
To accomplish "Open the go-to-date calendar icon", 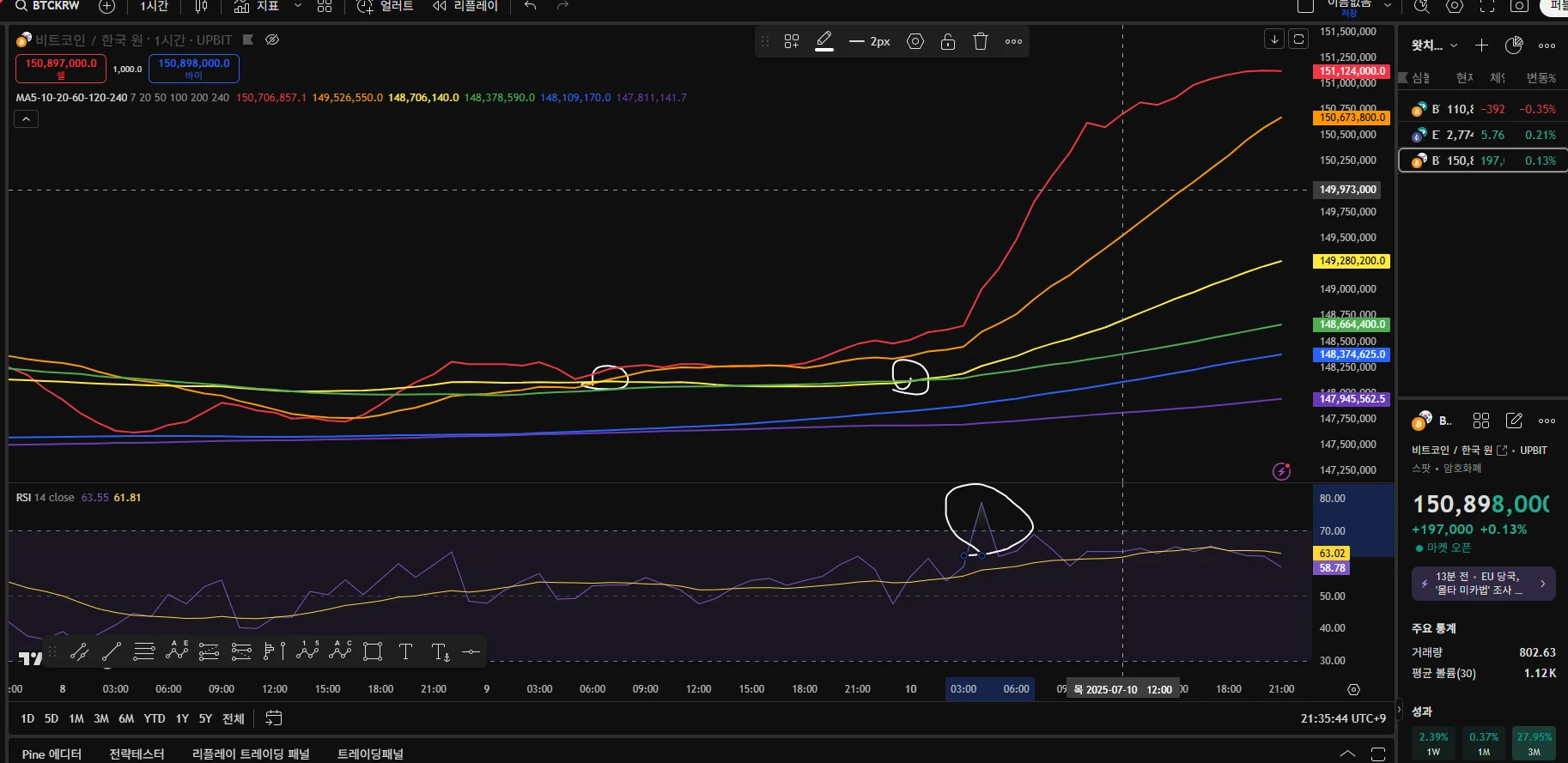I will point(274,718).
